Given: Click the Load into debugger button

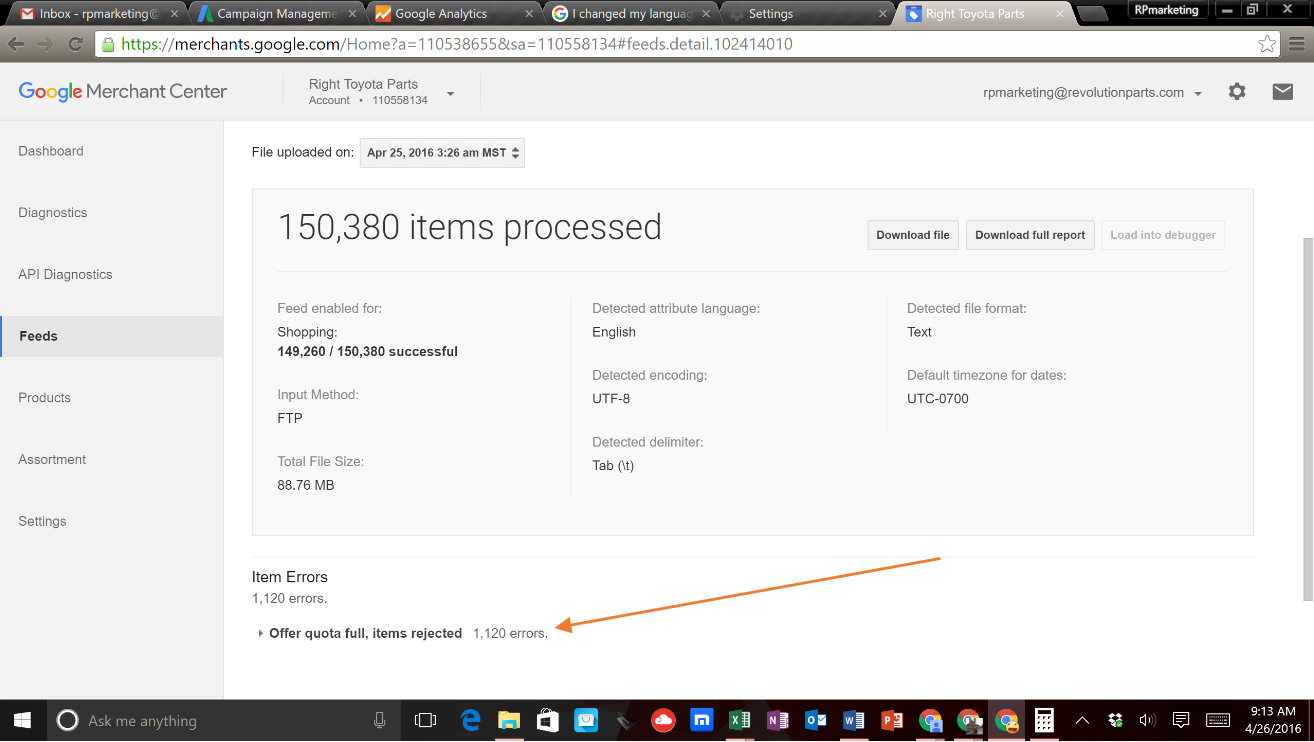Looking at the screenshot, I should click(x=1163, y=235).
